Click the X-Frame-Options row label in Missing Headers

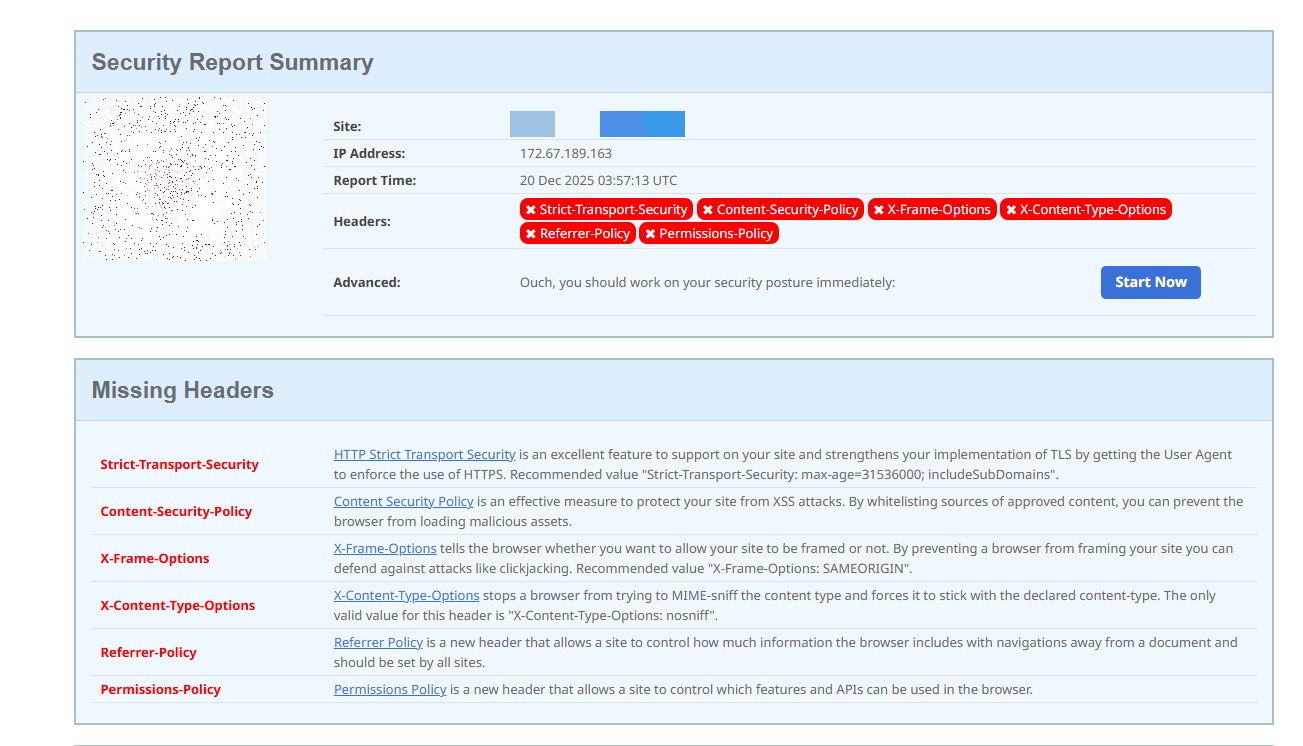(x=155, y=558)
